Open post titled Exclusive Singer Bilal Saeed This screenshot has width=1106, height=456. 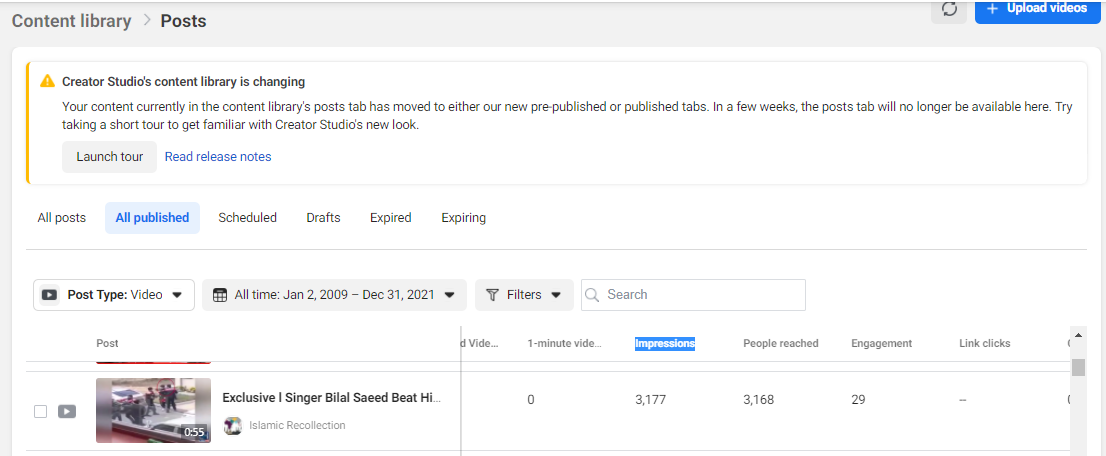[332, 398]
